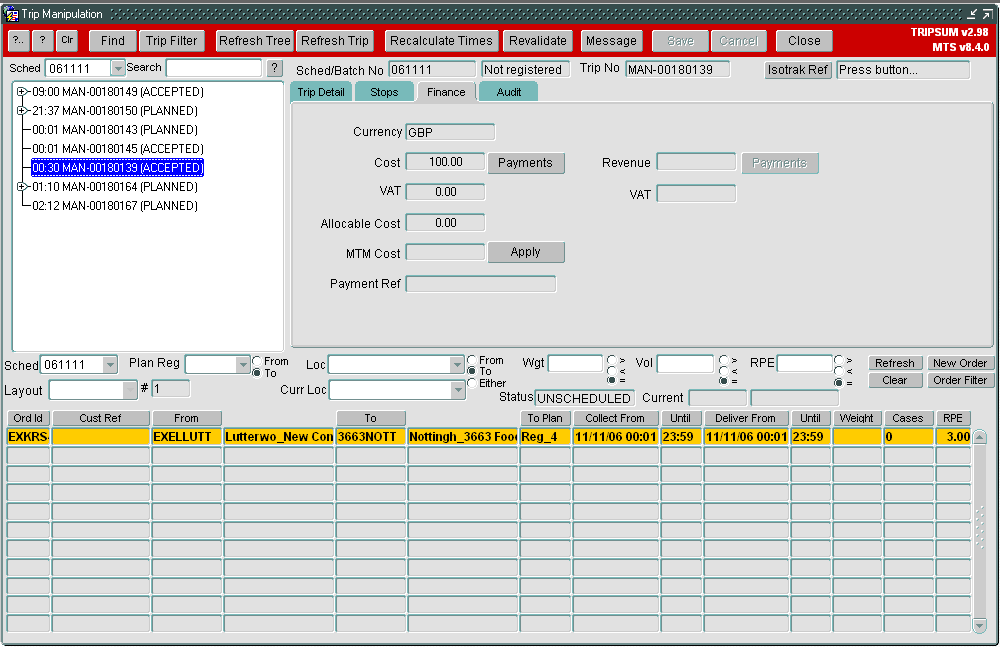
Task: Select the Finance tab
Action: (x=446, y=92)
